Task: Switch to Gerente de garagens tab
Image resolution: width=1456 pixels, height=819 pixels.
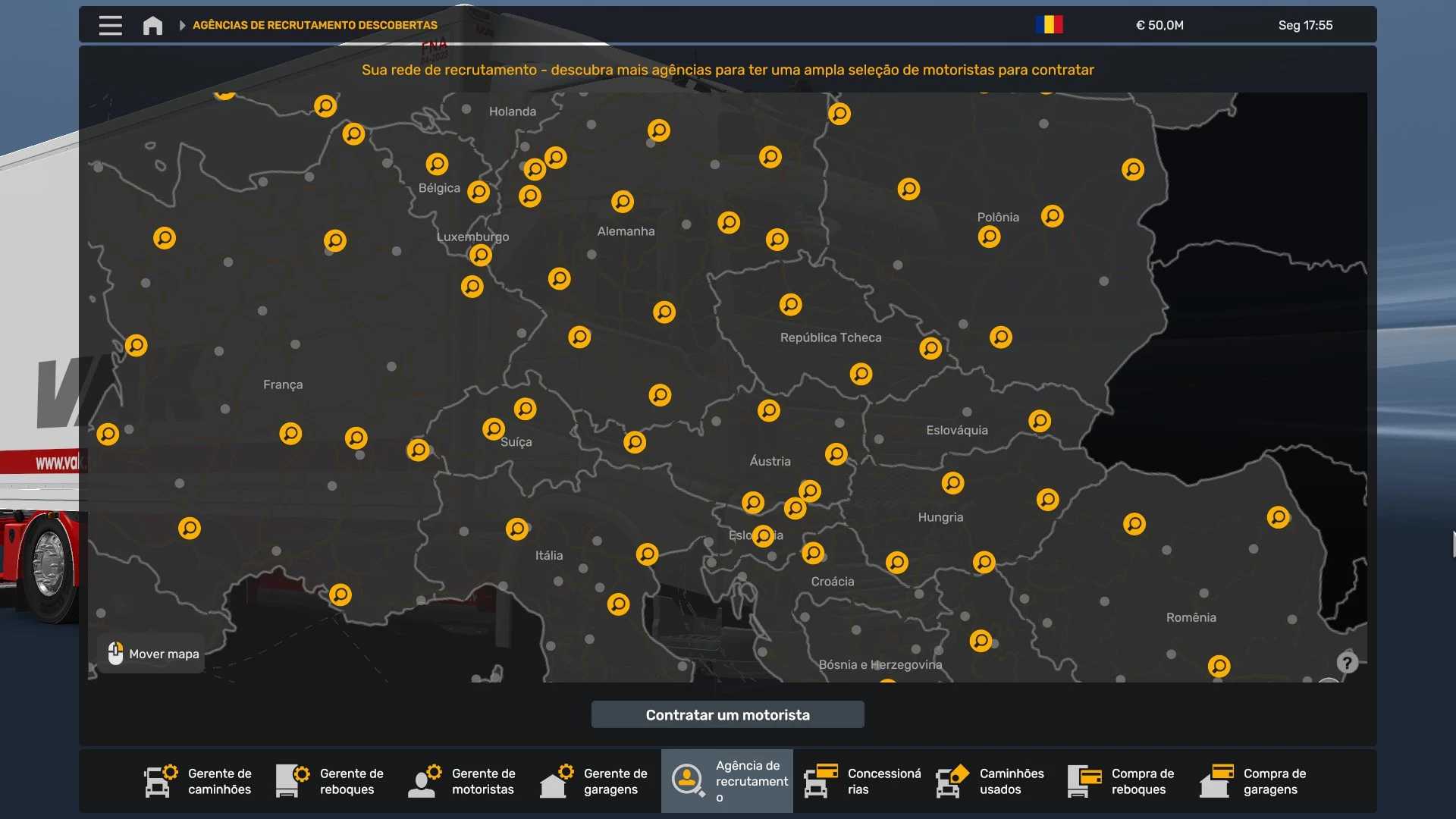Action: coord(595,781)
